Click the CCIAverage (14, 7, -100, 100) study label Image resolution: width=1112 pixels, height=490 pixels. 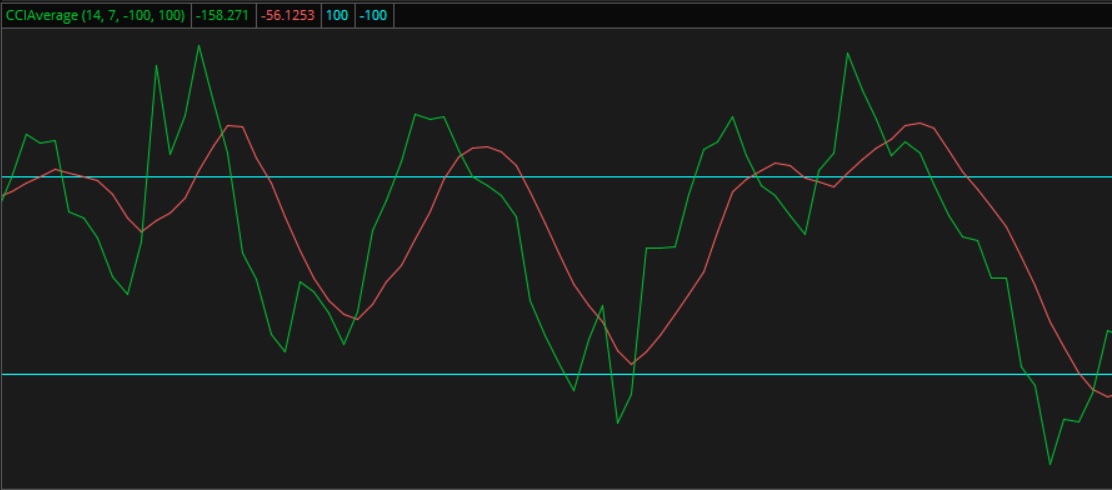point(96,16)
